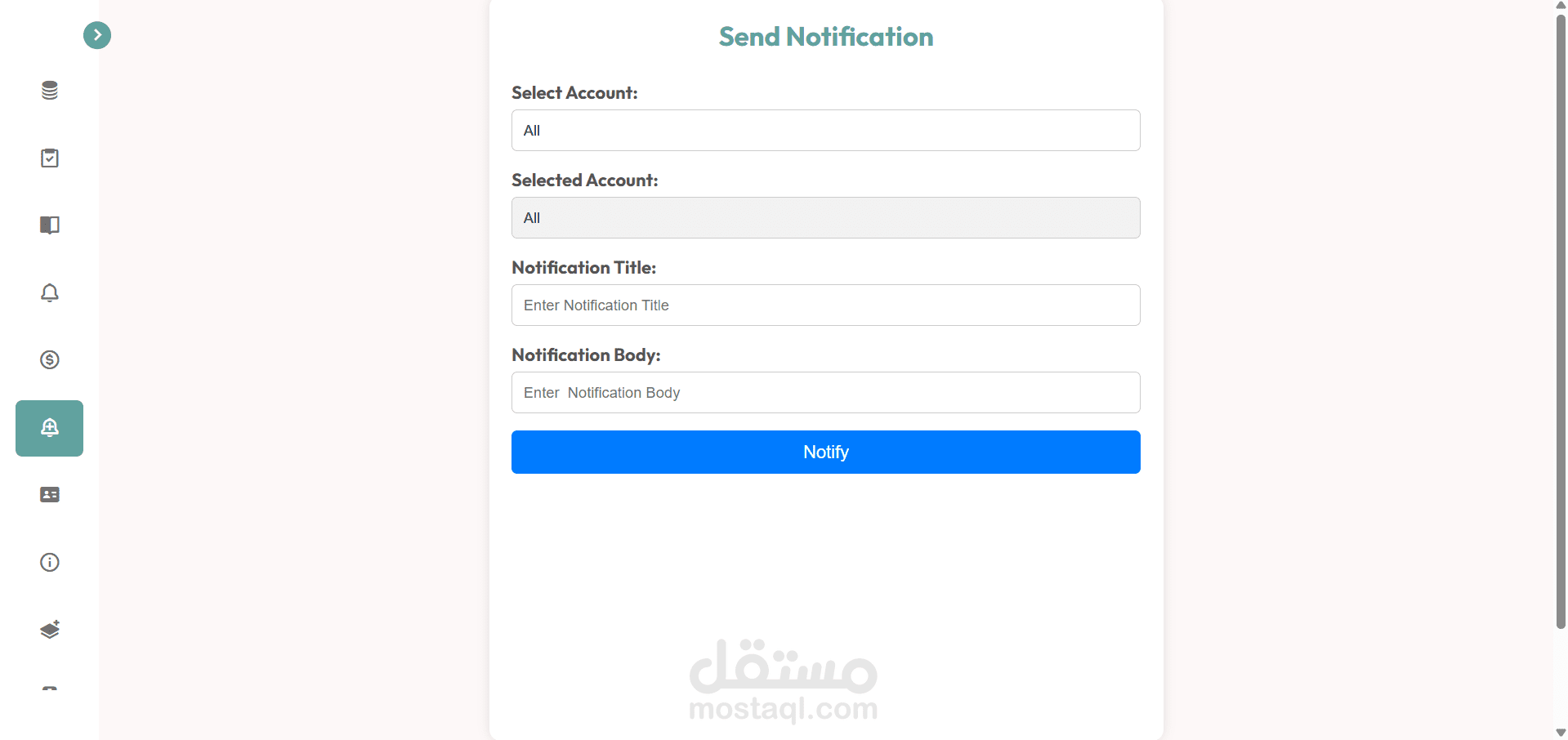This screenshot has width=1568, height=740.
Task: Click the plain bell sidebar icon
Action: [50, 292]
